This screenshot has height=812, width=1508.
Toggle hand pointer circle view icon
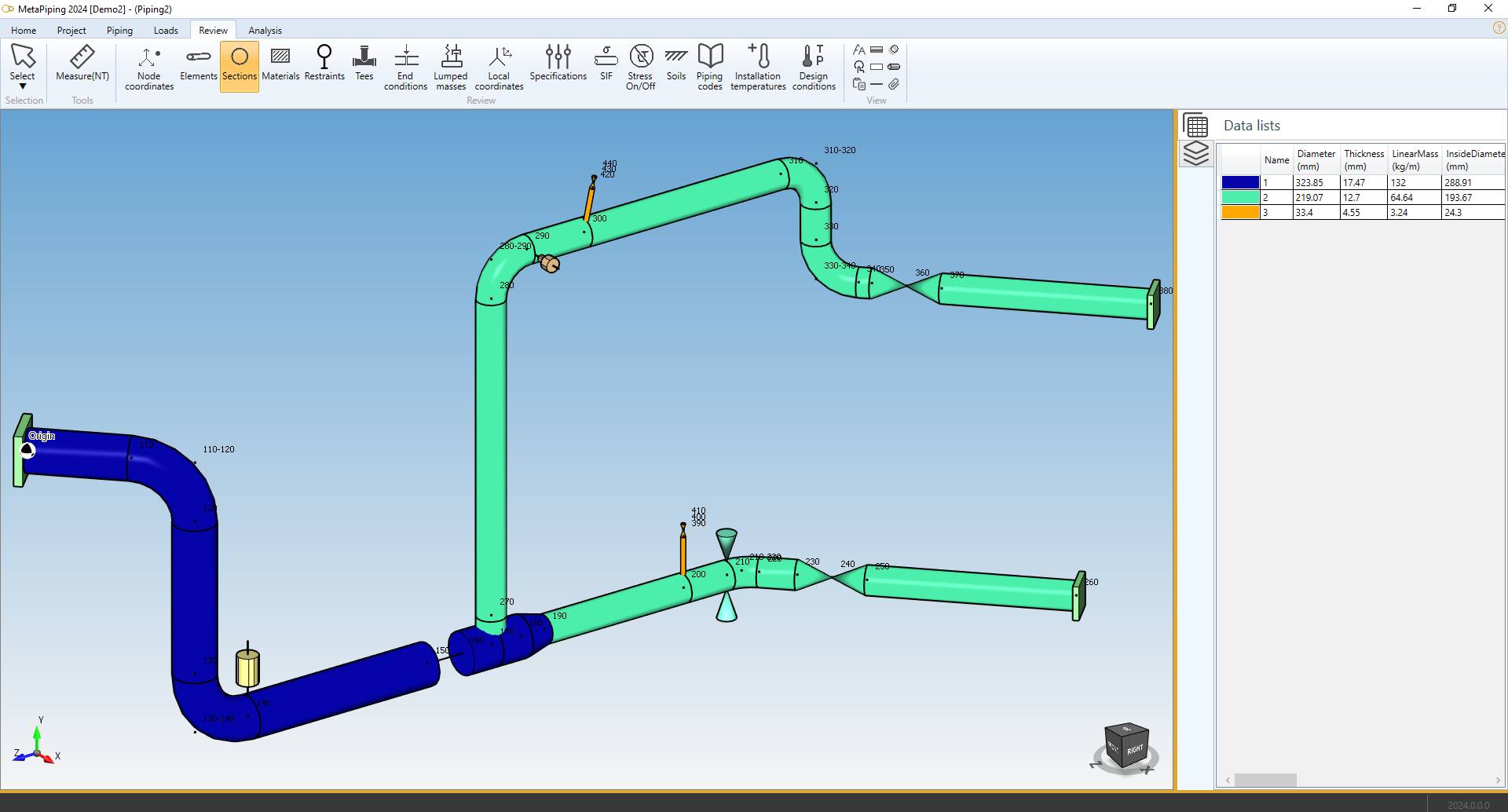tap(859, 67)
